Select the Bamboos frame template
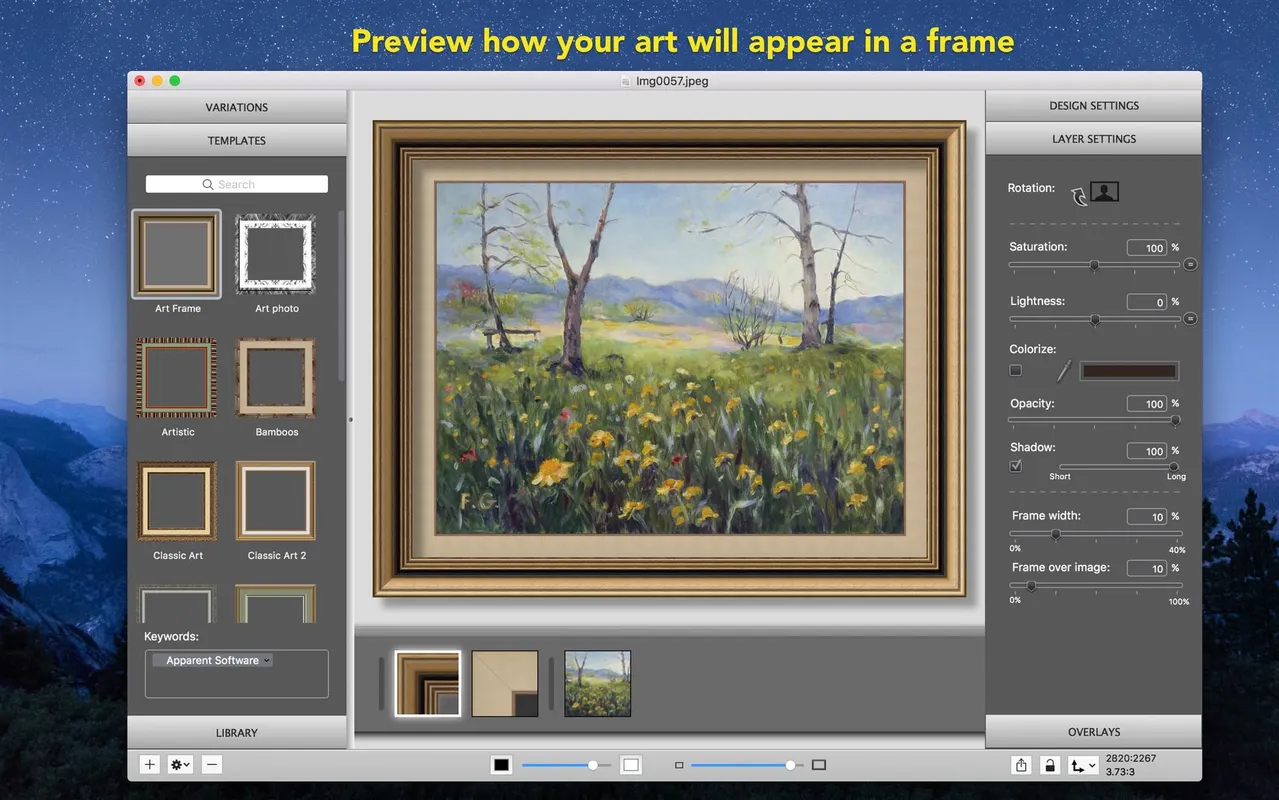The image size is (1279, 800). point(276,378)
